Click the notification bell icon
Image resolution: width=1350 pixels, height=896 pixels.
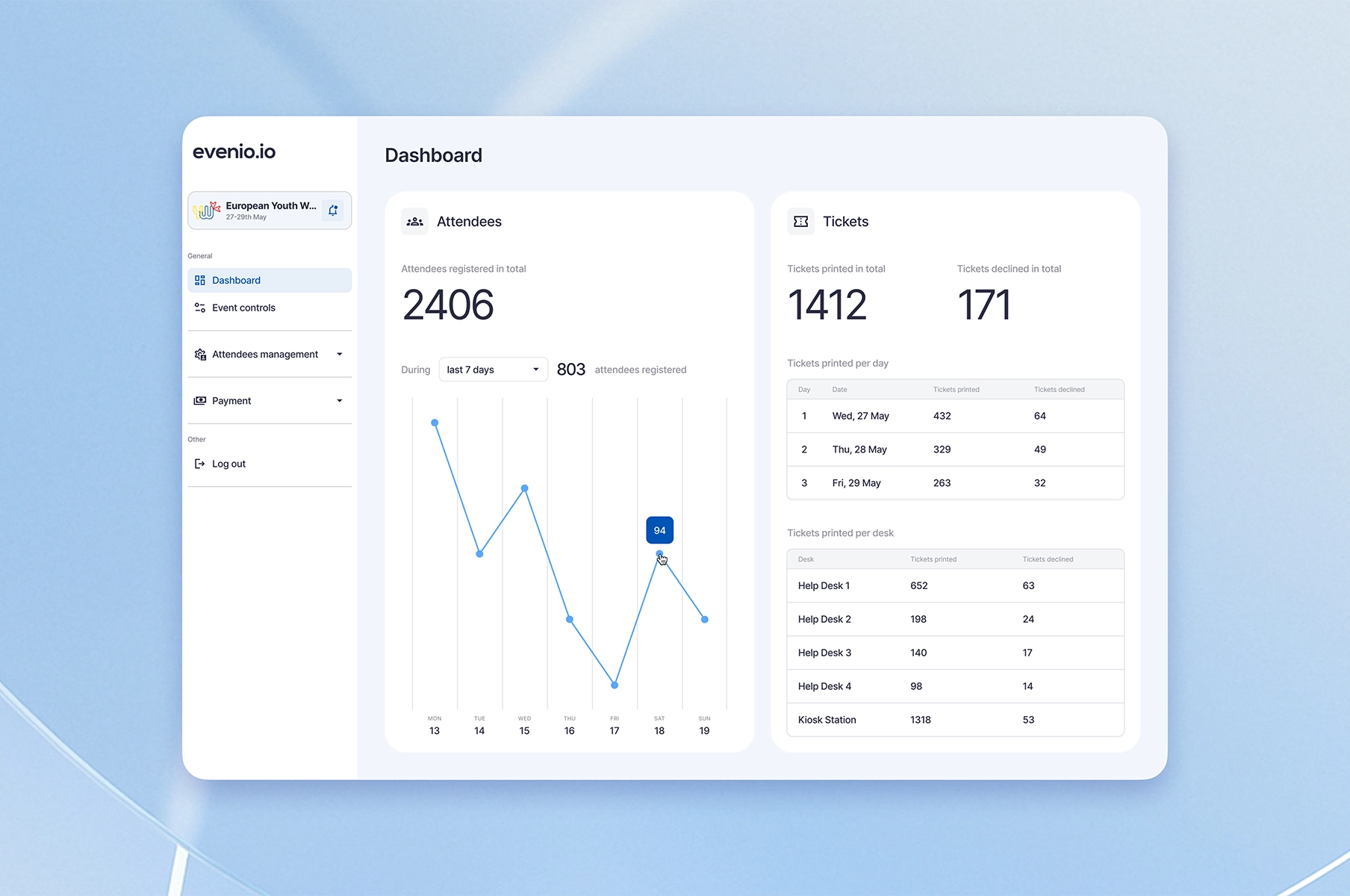(x=333, y=211)
